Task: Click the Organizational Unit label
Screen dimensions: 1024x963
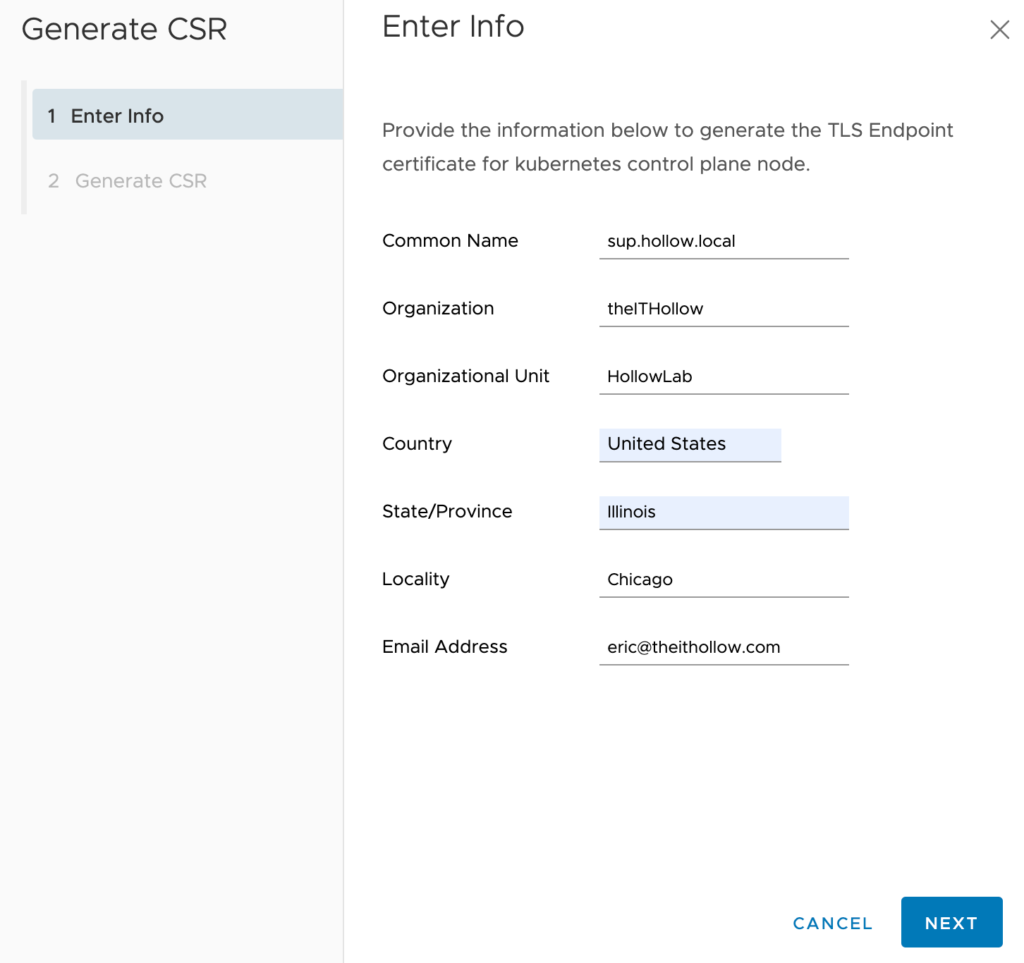Action: pos(466,376)
